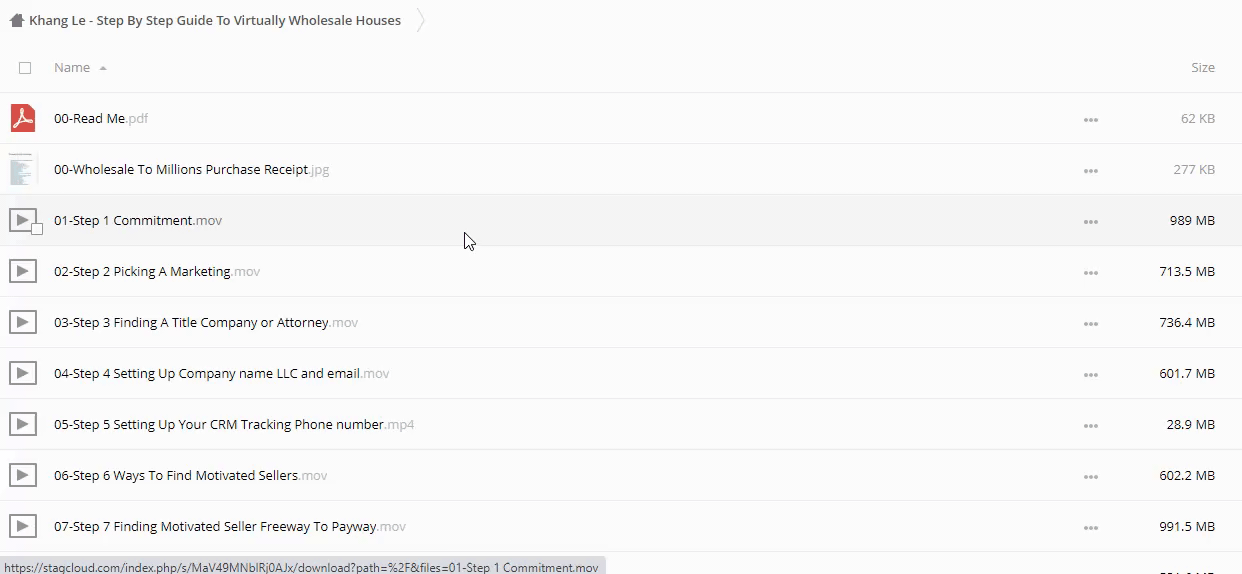Open more actions menu for 00-Read Me.pdf

click(x=1090, y=119)
